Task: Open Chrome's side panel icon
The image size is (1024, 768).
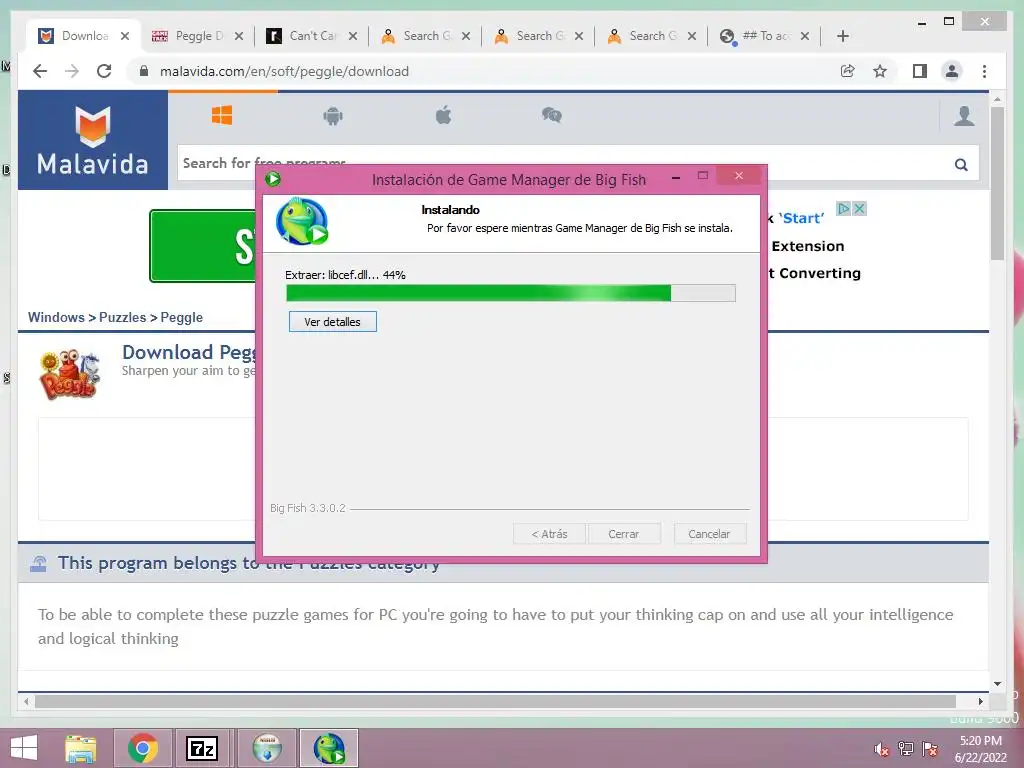Action: [920, 71]
